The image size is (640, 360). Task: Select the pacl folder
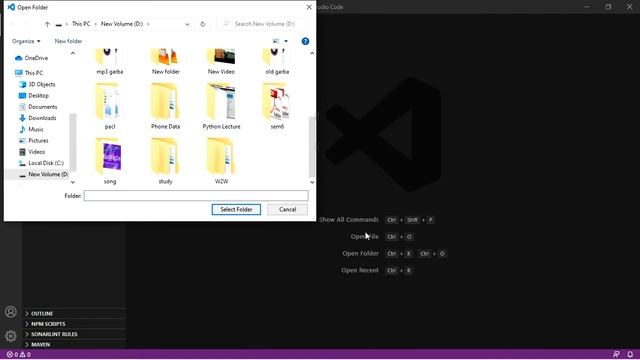tap(110, 106)
